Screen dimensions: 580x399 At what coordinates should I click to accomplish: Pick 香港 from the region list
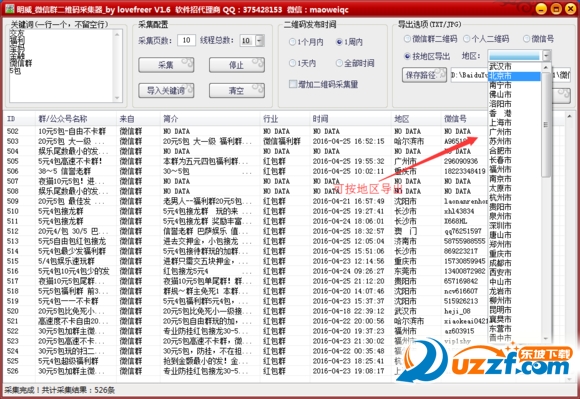515,113
